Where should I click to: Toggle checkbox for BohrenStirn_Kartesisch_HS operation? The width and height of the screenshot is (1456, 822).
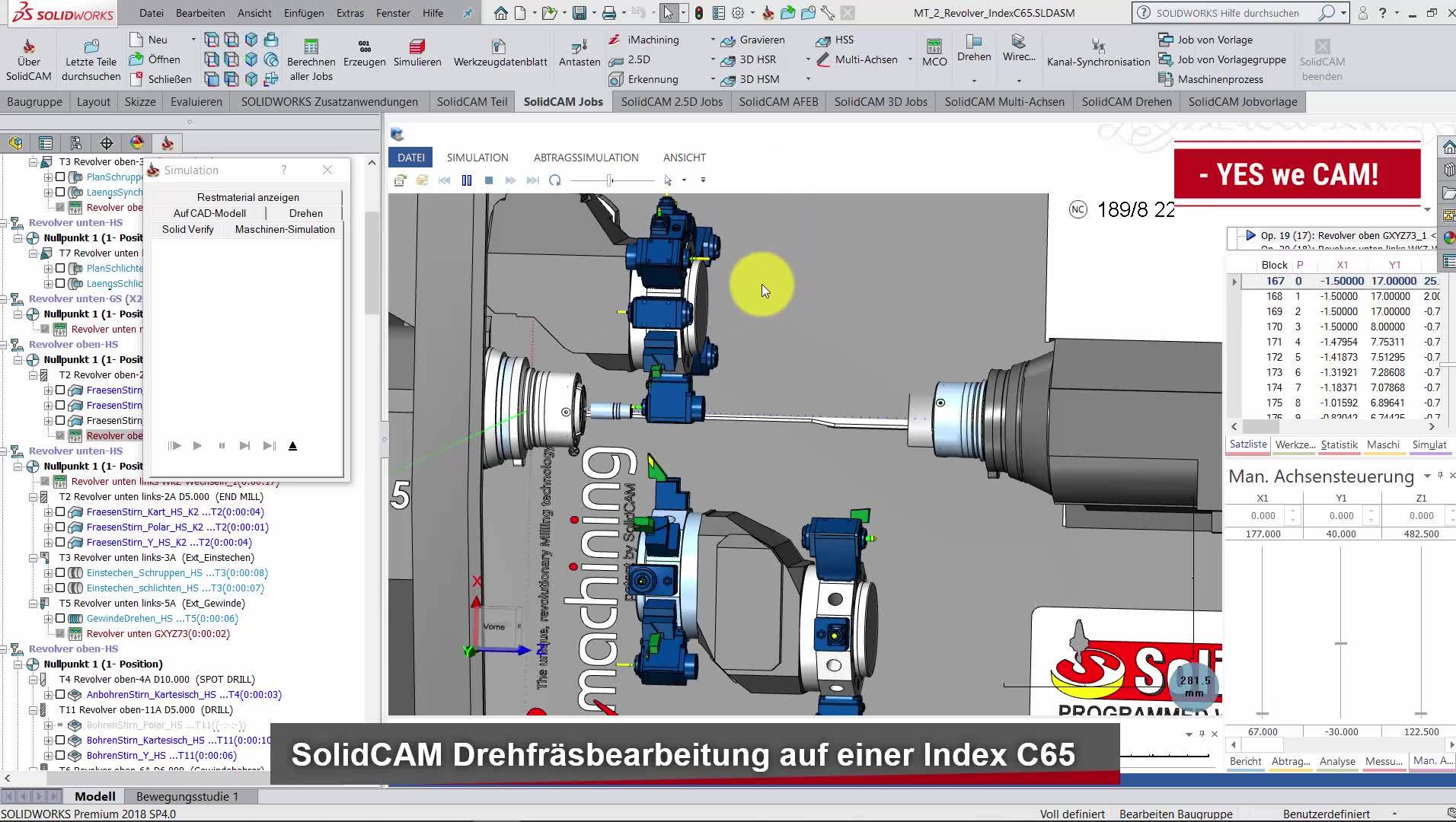click(x=60, y=741)
